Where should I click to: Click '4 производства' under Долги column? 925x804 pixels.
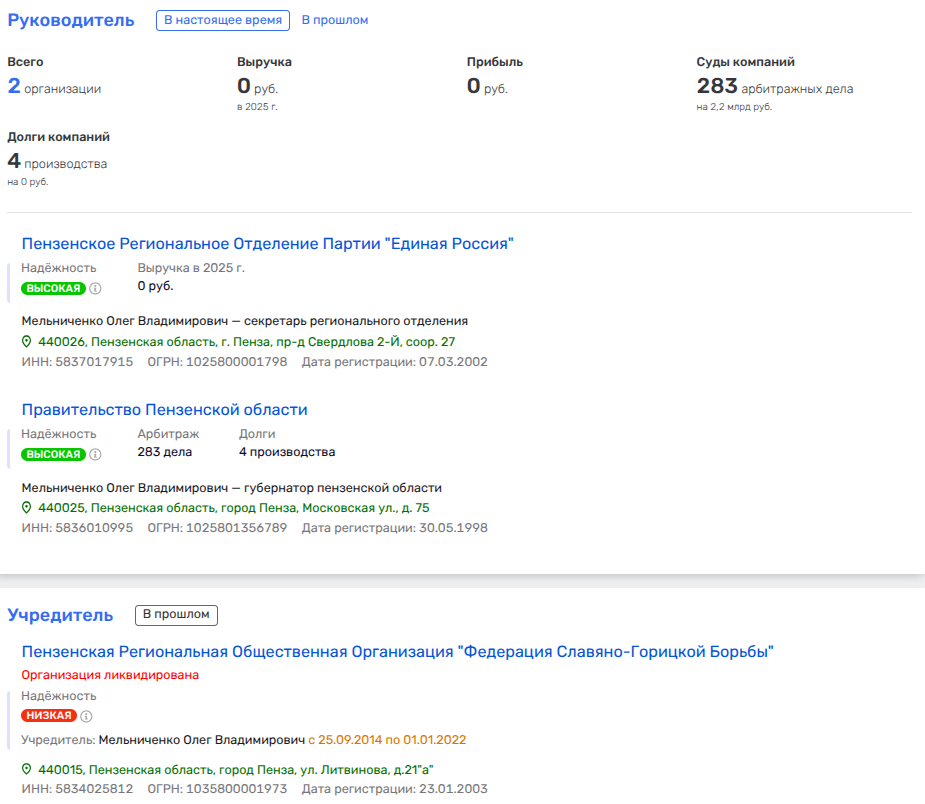pos(286,452)
